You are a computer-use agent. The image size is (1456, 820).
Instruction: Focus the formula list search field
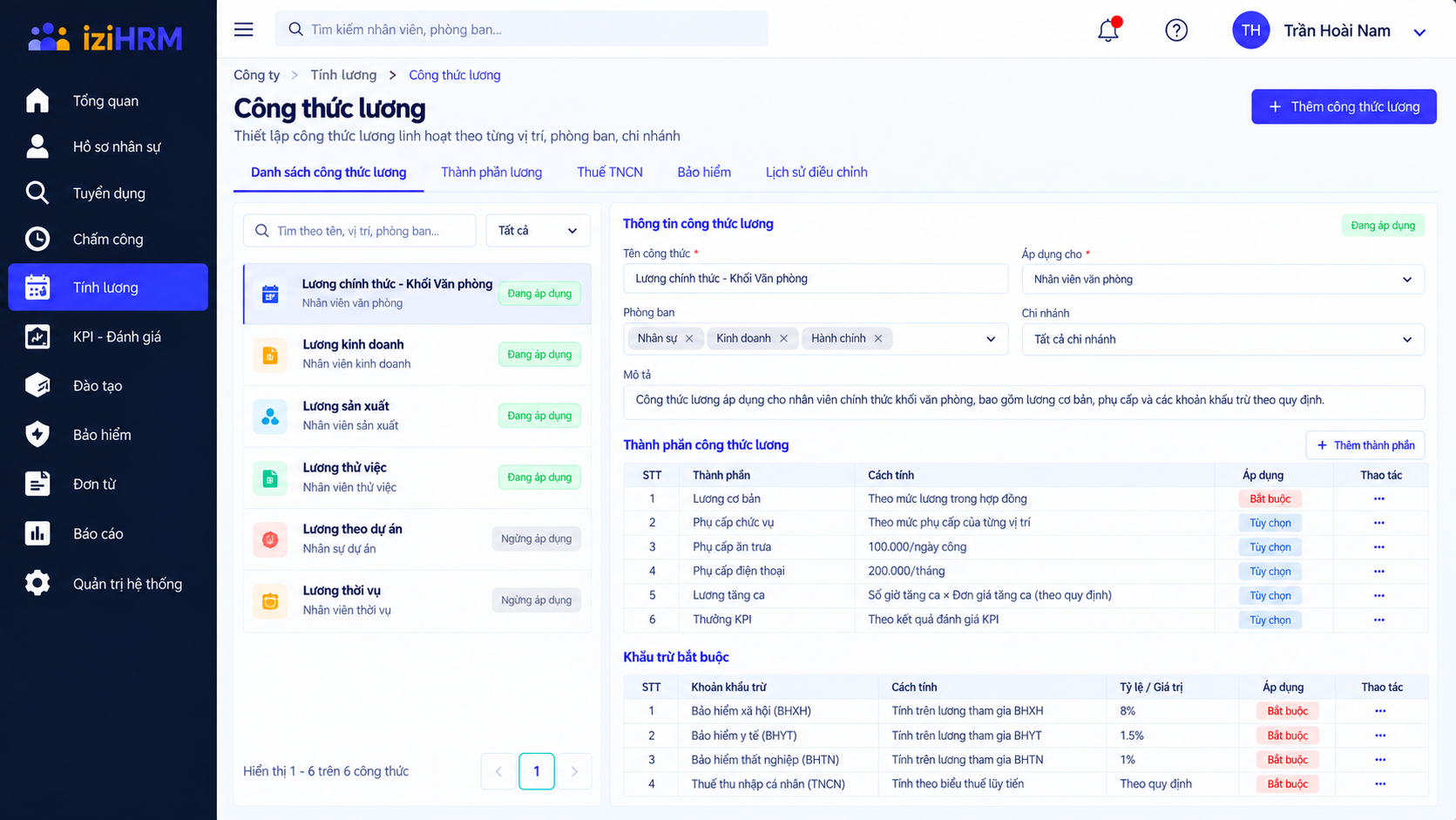(360, 231)
